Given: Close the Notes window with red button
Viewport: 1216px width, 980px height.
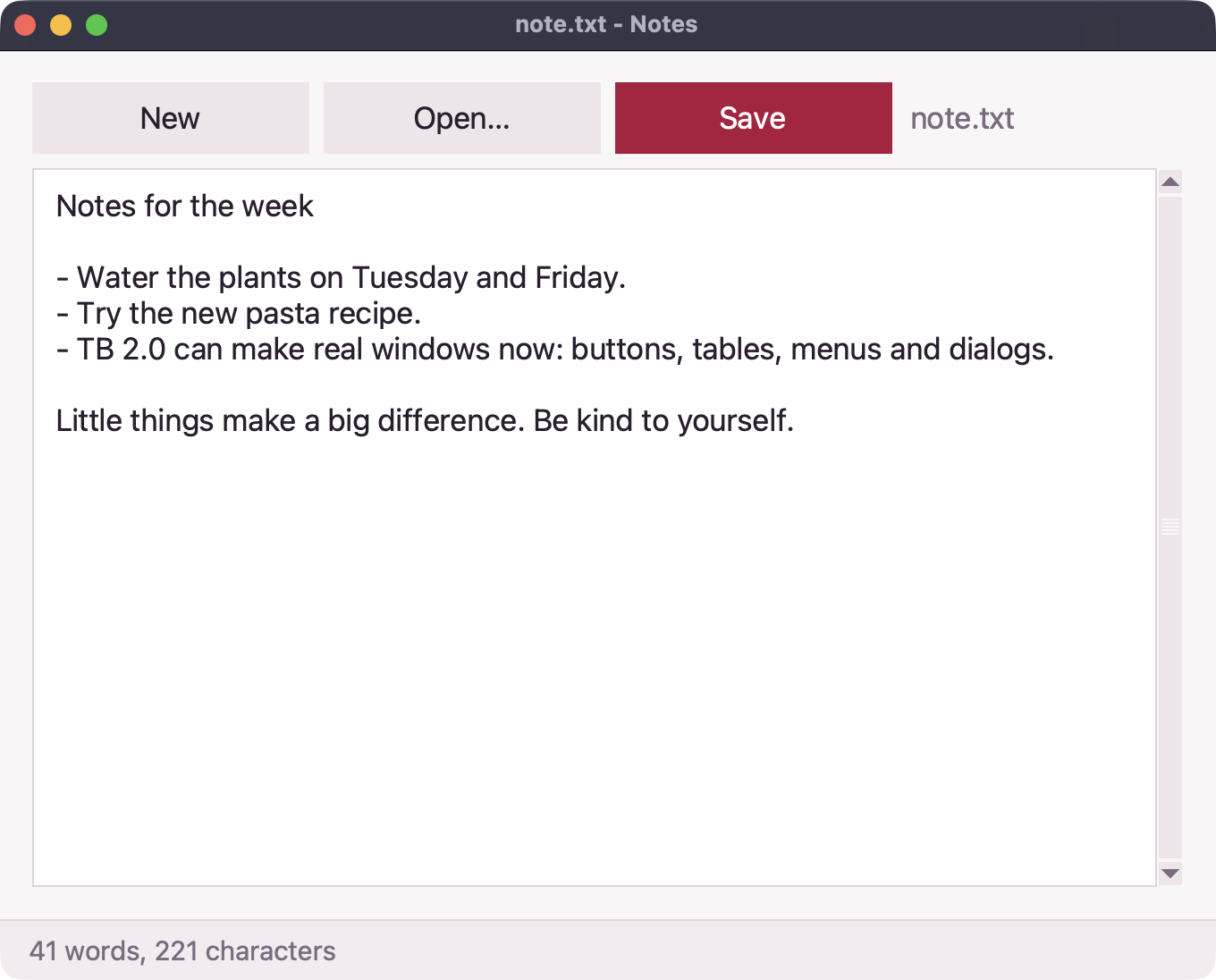Looking at the screenshot, I should [25, 25].
